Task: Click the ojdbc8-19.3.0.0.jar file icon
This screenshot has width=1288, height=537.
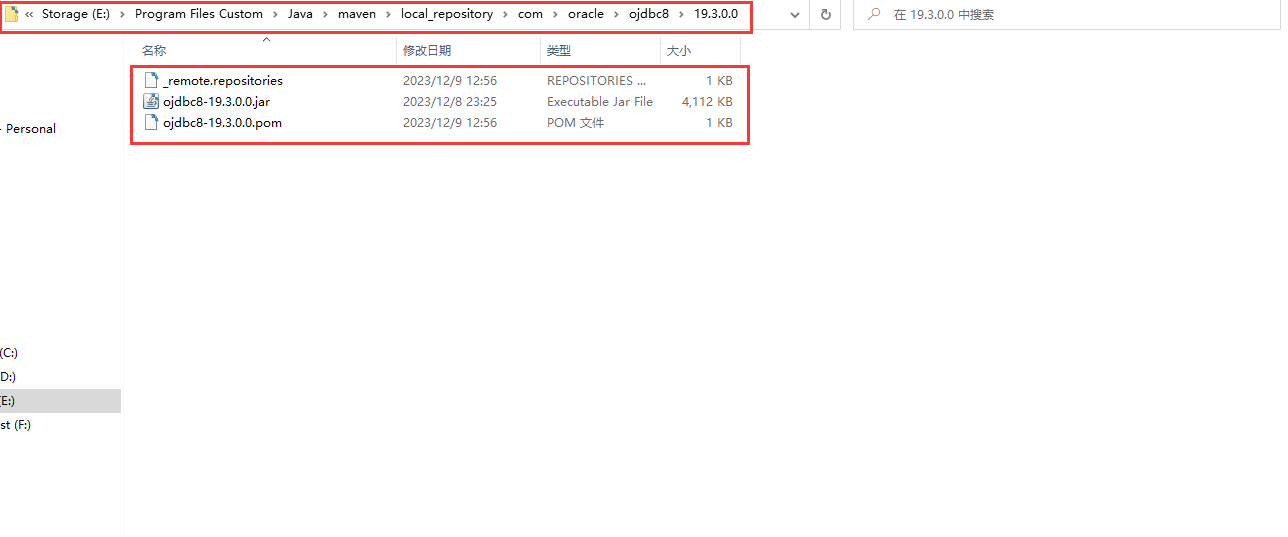Action: (151, 101)
